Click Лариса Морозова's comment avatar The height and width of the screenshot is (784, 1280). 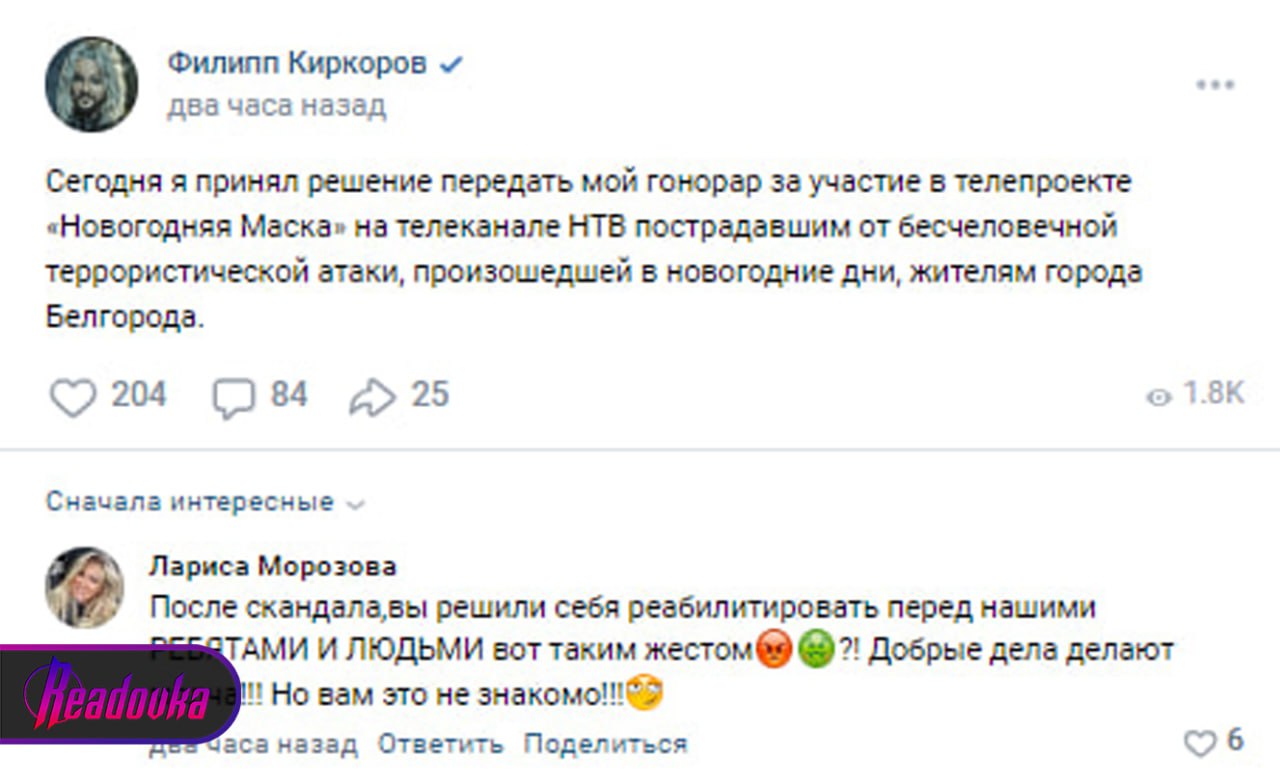pos(85,588)
